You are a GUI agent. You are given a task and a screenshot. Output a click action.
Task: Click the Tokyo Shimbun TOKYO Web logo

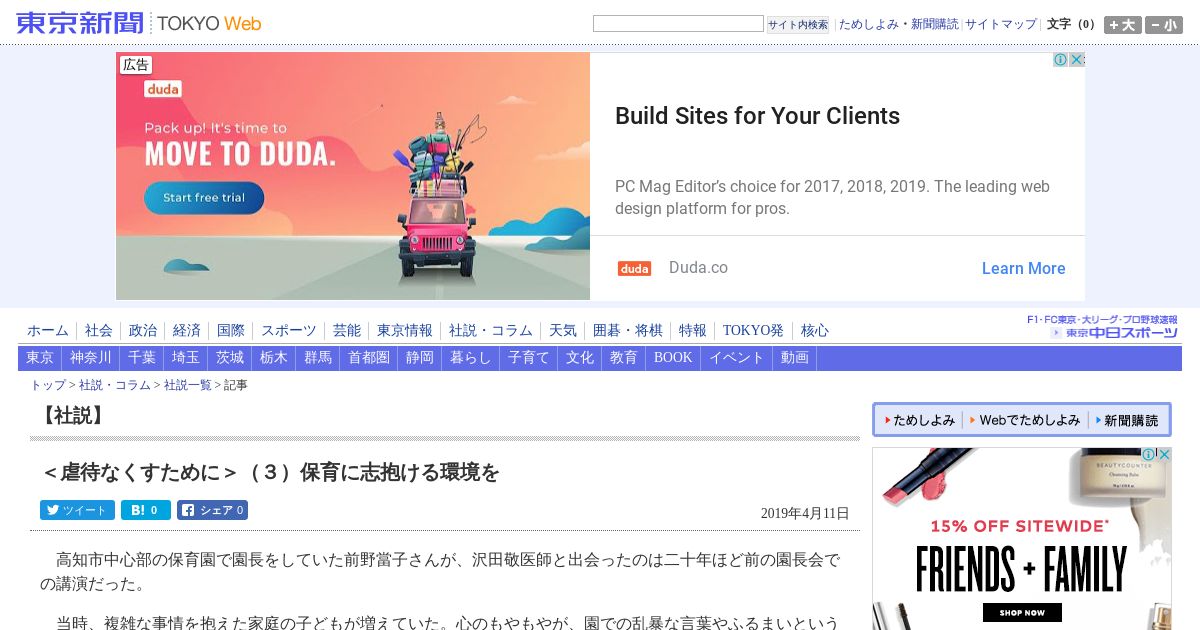(139, 23)
